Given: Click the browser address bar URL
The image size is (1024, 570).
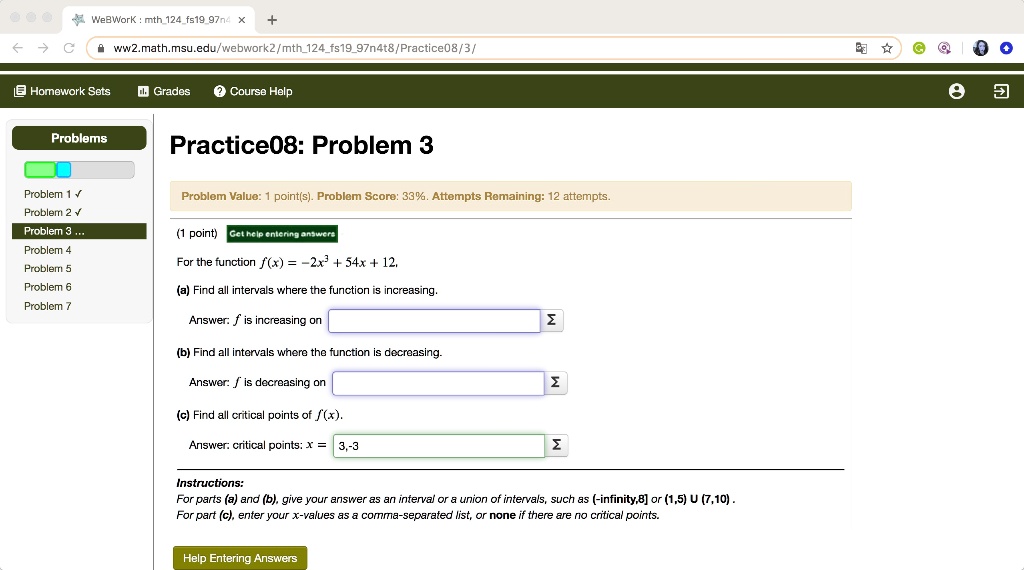Looking at the screenshot, I should [295, 48].
